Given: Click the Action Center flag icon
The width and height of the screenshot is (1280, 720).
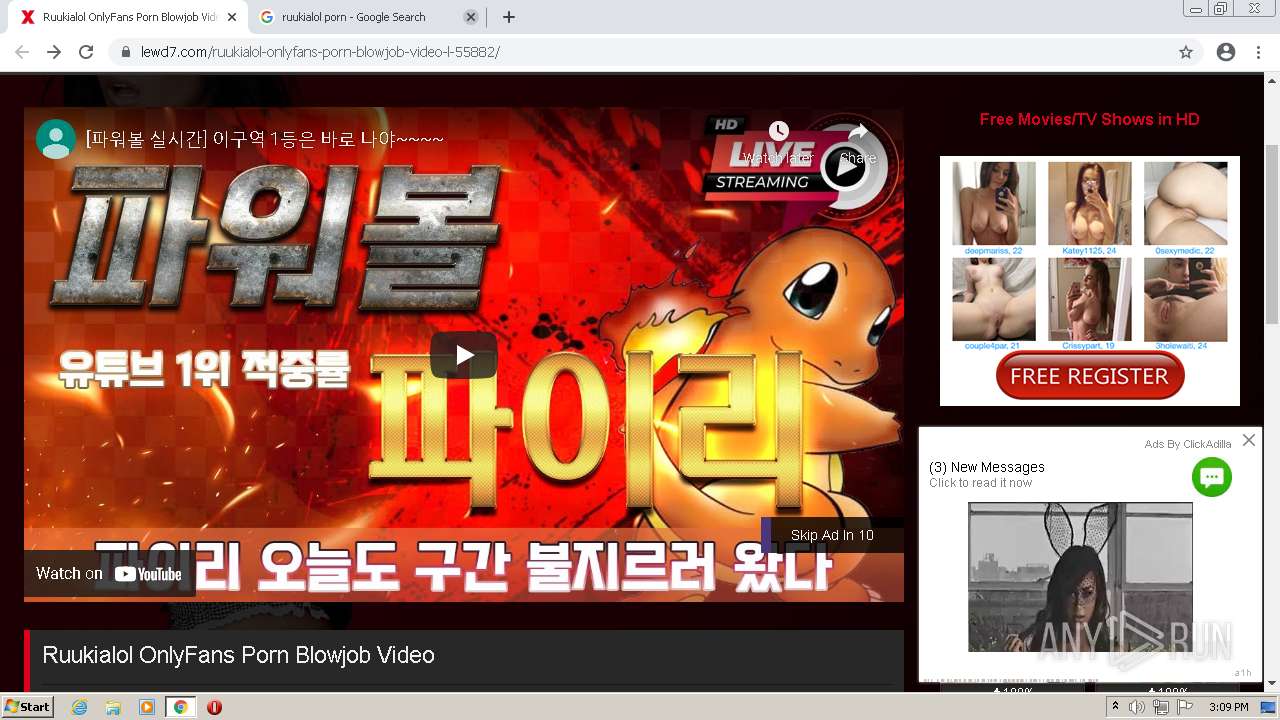Looking at the screenshot, I should [x=1185, y=707].
